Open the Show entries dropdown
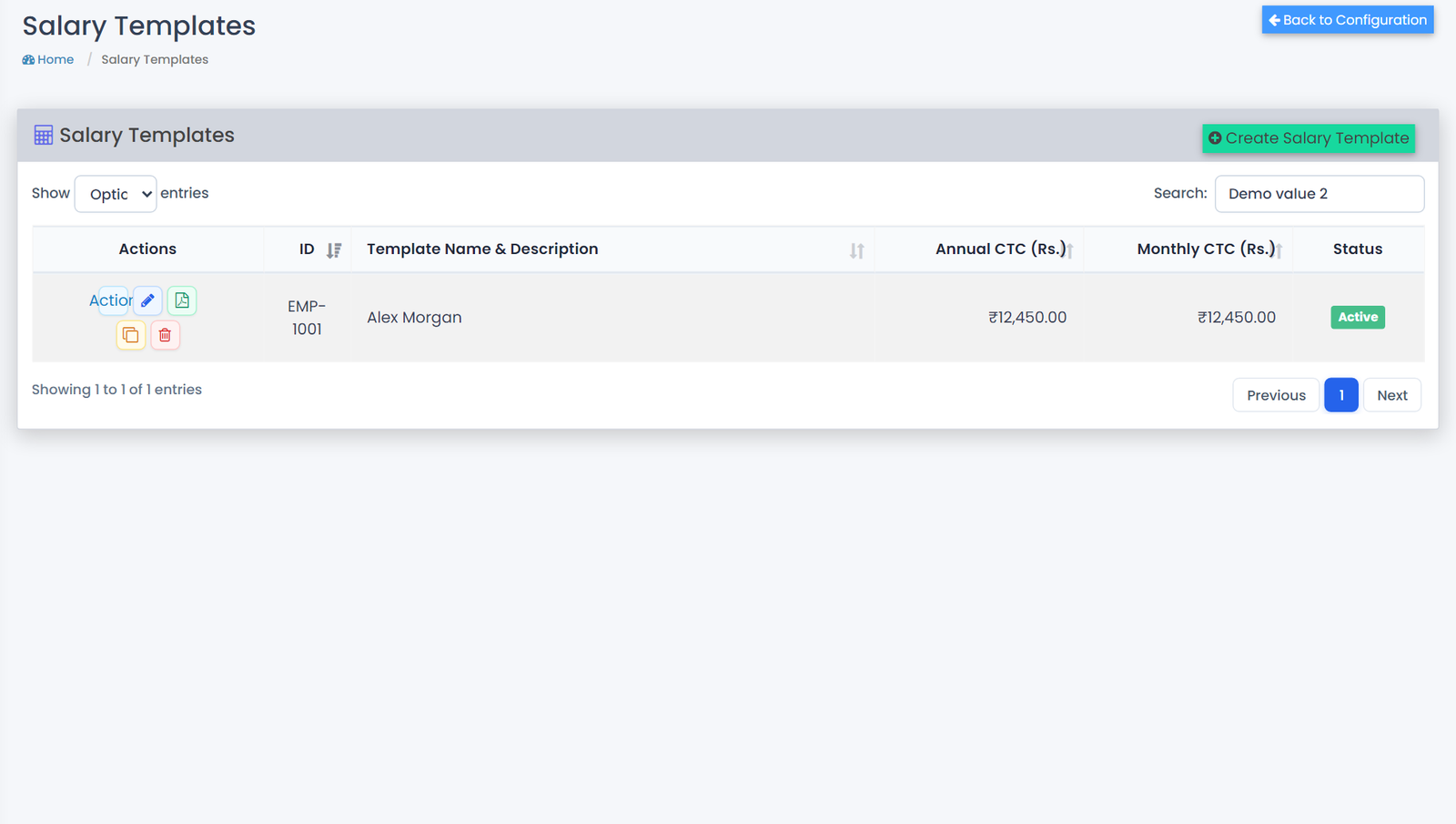This screenshot has width=1456, height=824. 116,194
